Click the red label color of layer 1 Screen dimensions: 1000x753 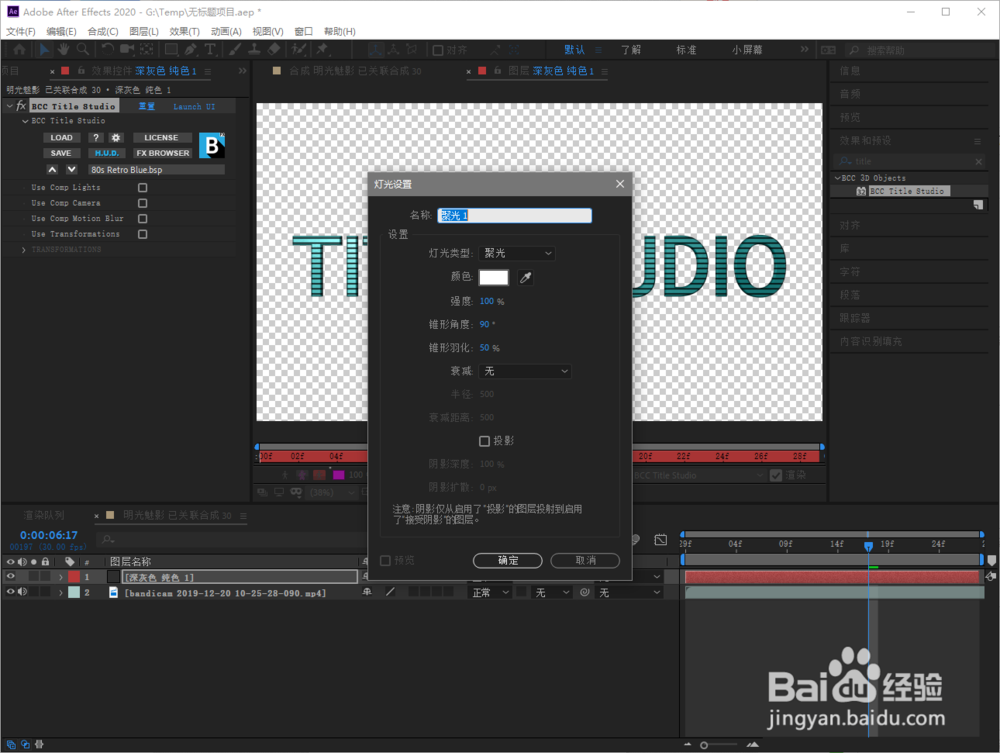pyautogui.click(x=74, y=576)
